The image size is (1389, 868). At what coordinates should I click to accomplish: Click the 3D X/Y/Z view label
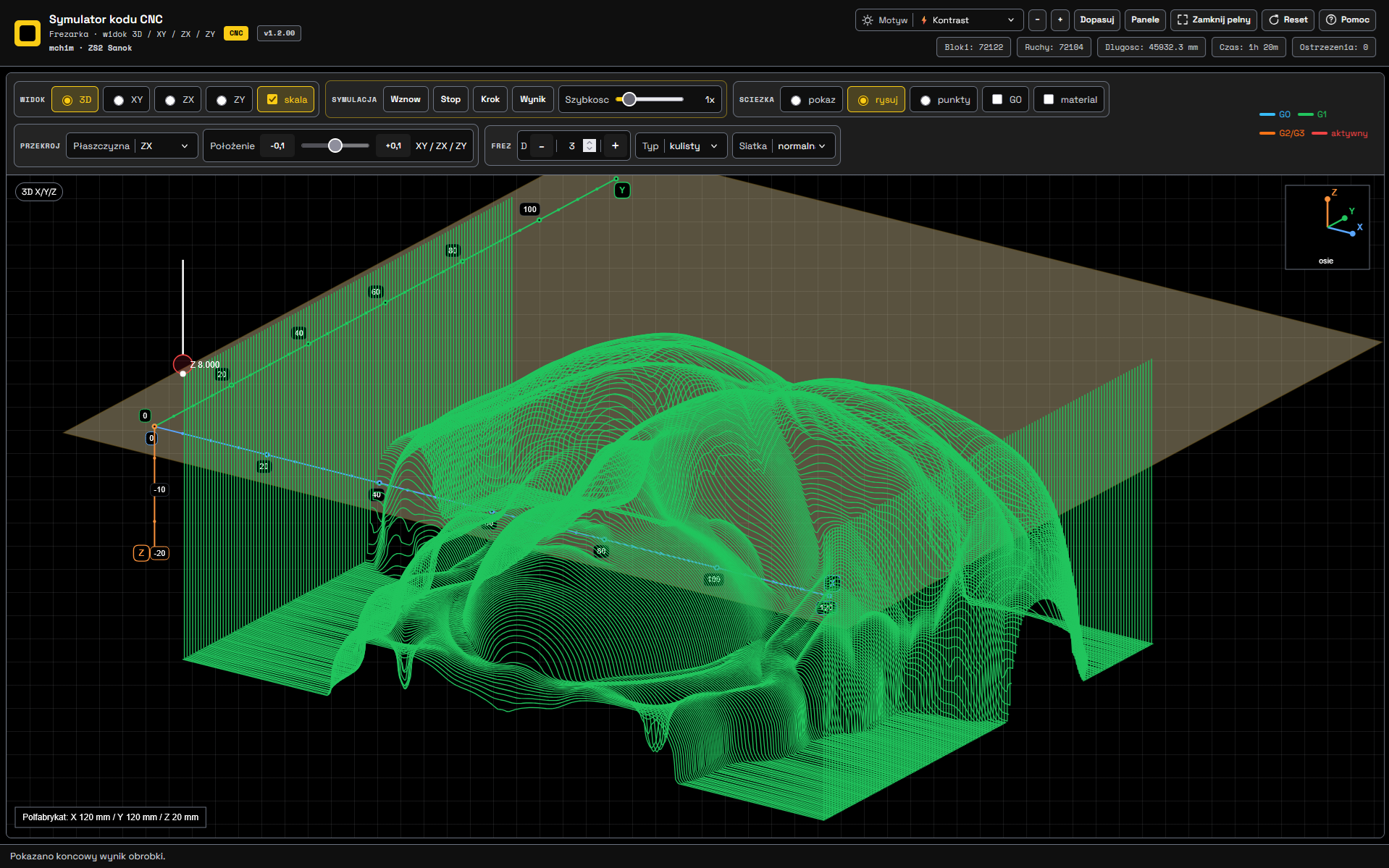click(x=39, y=192)
